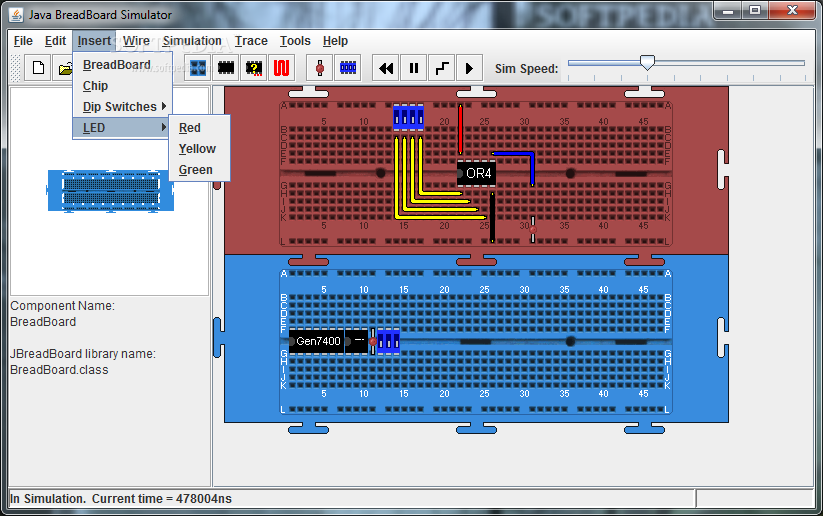Select the black vertical wire below OR4
The height and width of the screenshot is (516, 823).
click(492, 217)
